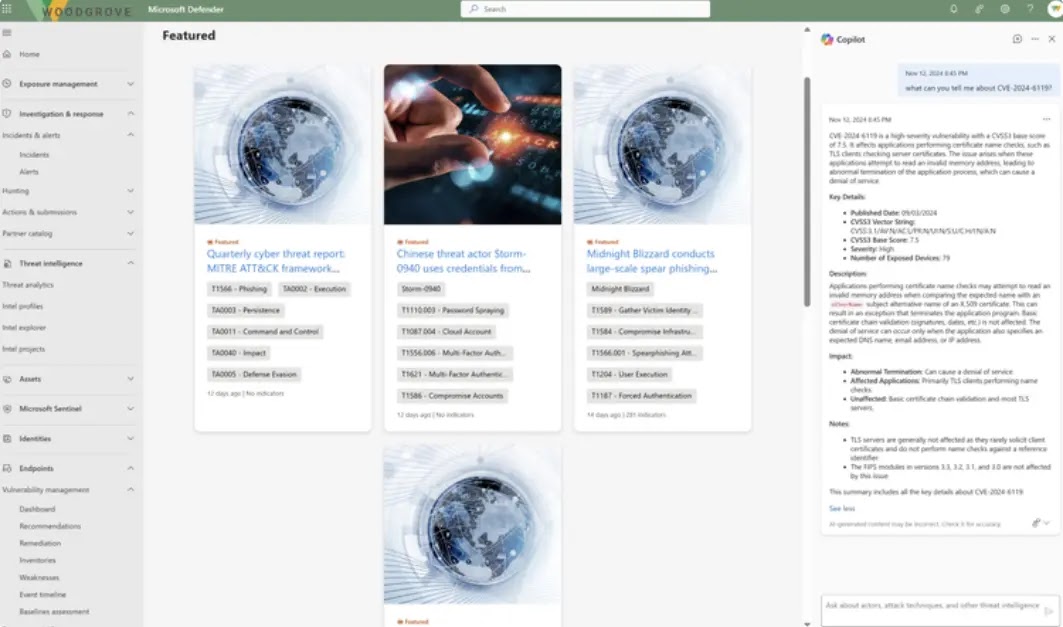
Task: Click the Home icon in sidebar
Action: pyautogui.click(x=7, y=54)
